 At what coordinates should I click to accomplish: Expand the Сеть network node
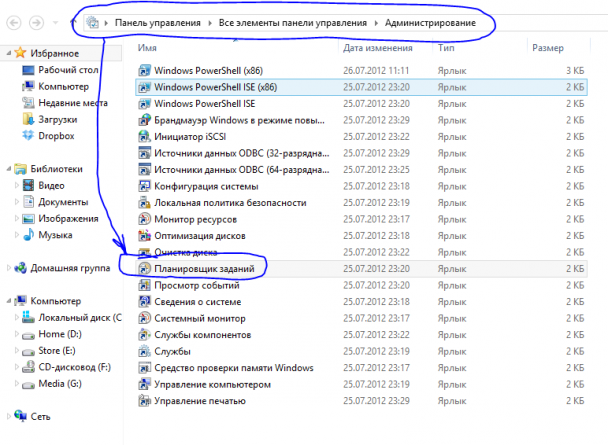click(x=9, y=417)
